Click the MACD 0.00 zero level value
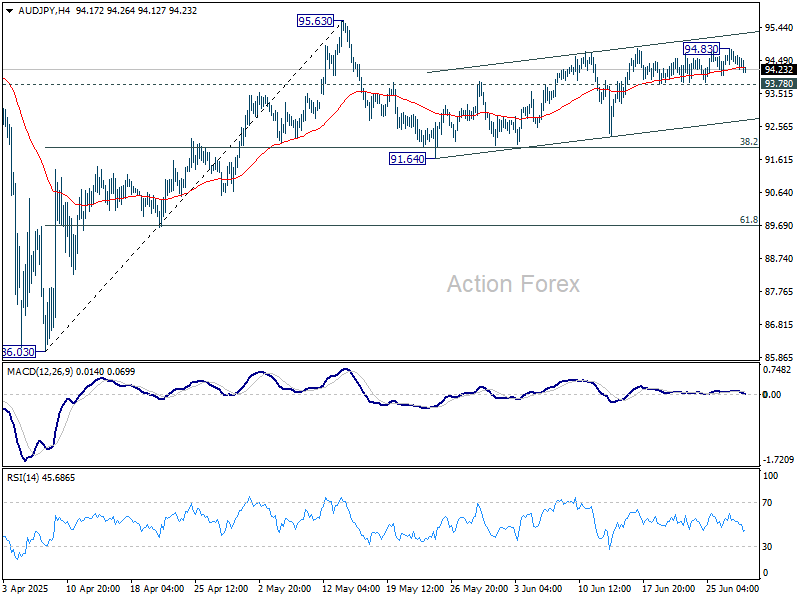800x600 pixels. [771, 394]
